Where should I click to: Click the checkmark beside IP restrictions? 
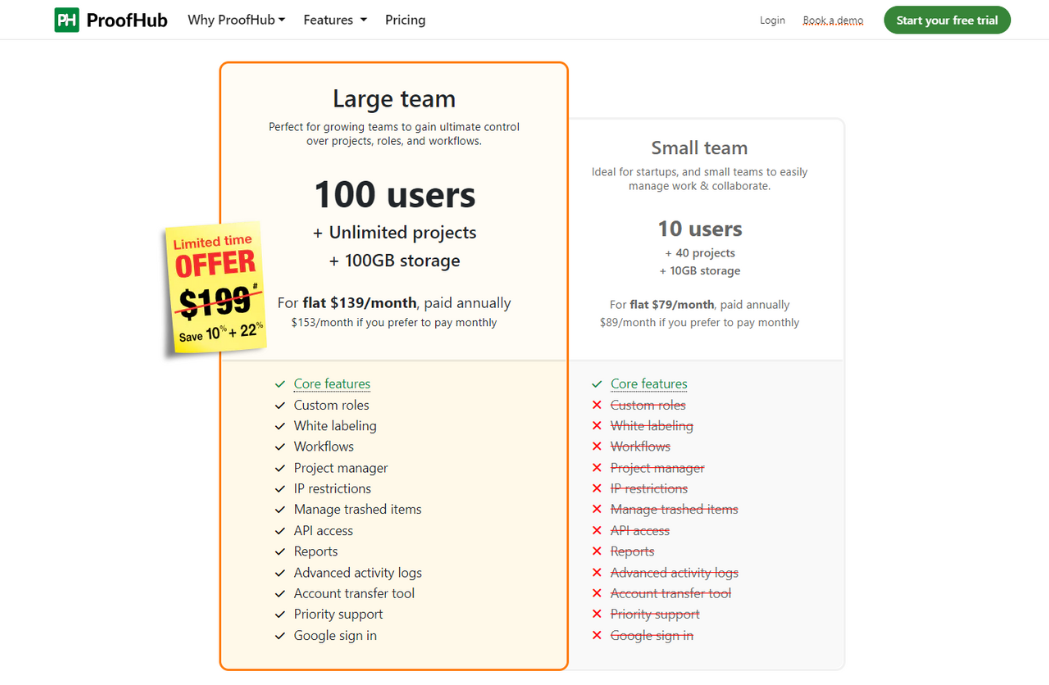(280, 488)
